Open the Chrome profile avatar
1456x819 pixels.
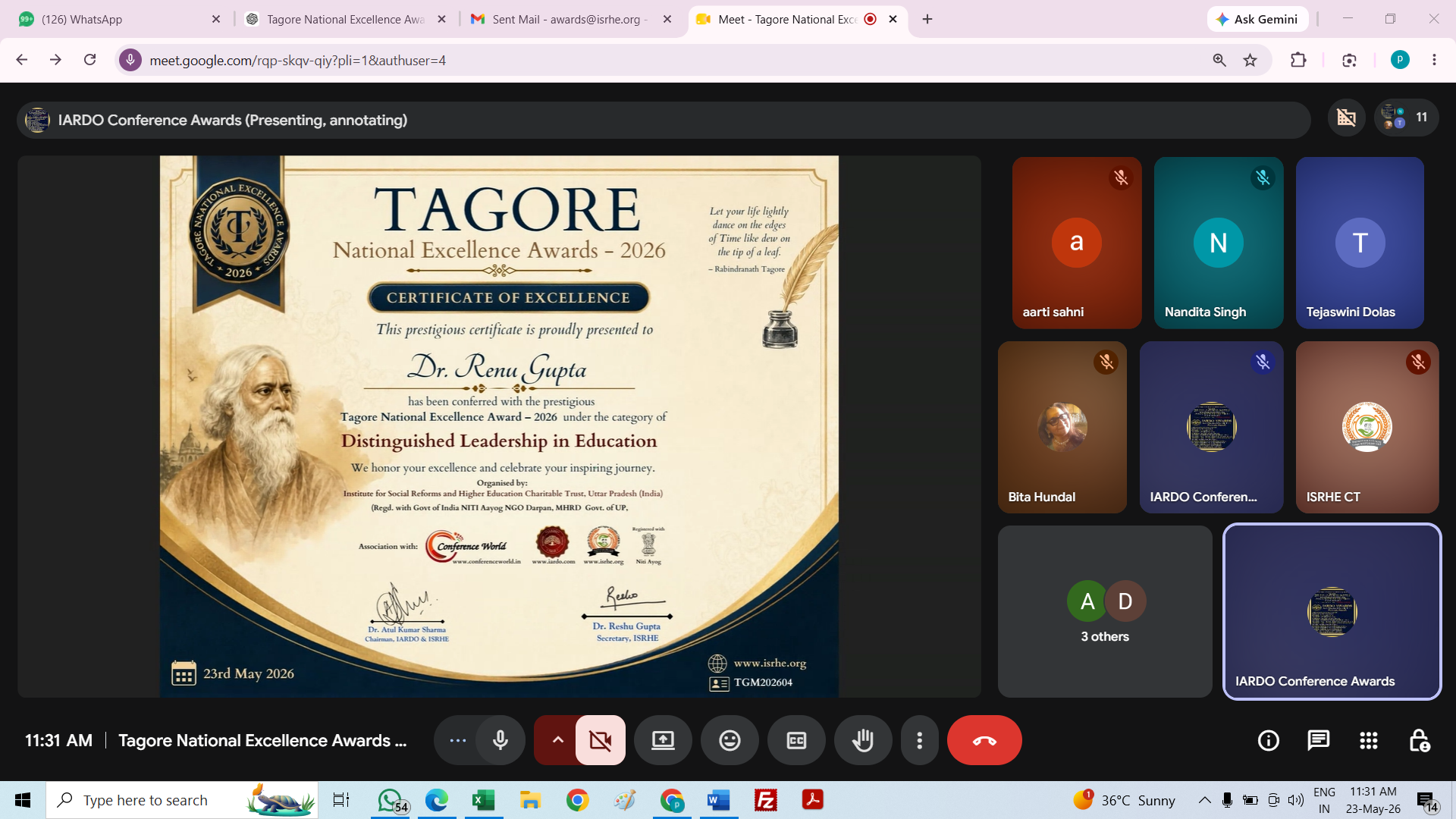[x=1400, y=60]
